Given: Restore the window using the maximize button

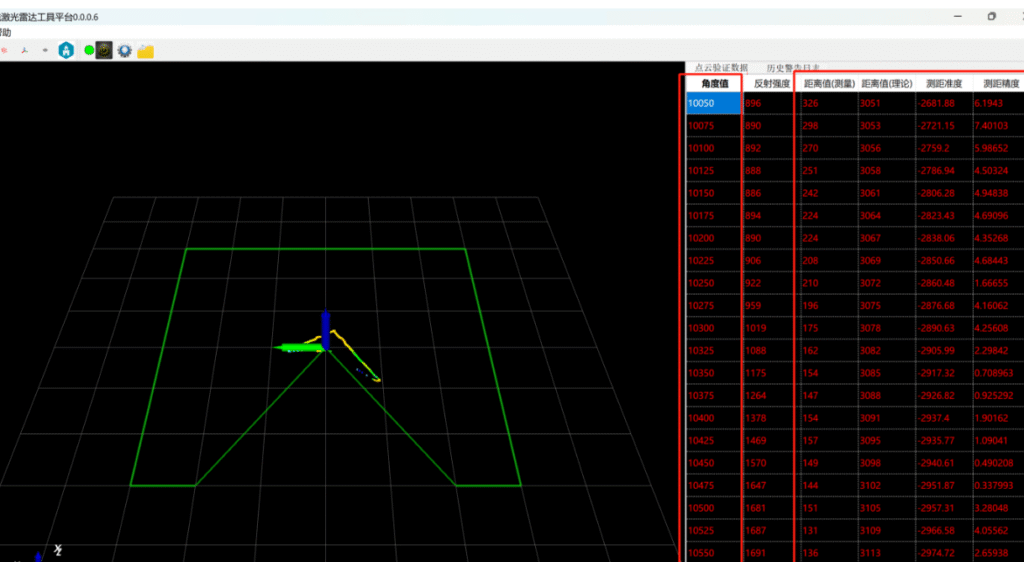Looking at the screenshot, I should 991,16.
